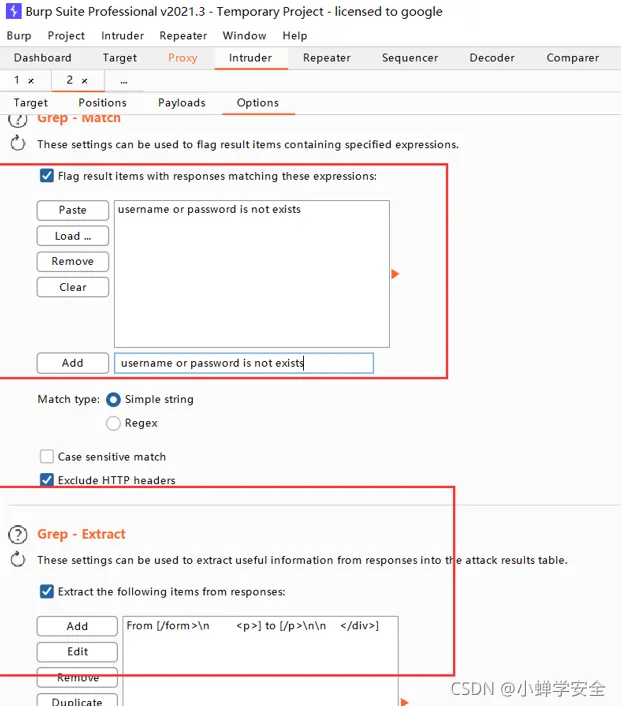Select Regex match type
The image size is (621, 706).
tap(113, 423)
